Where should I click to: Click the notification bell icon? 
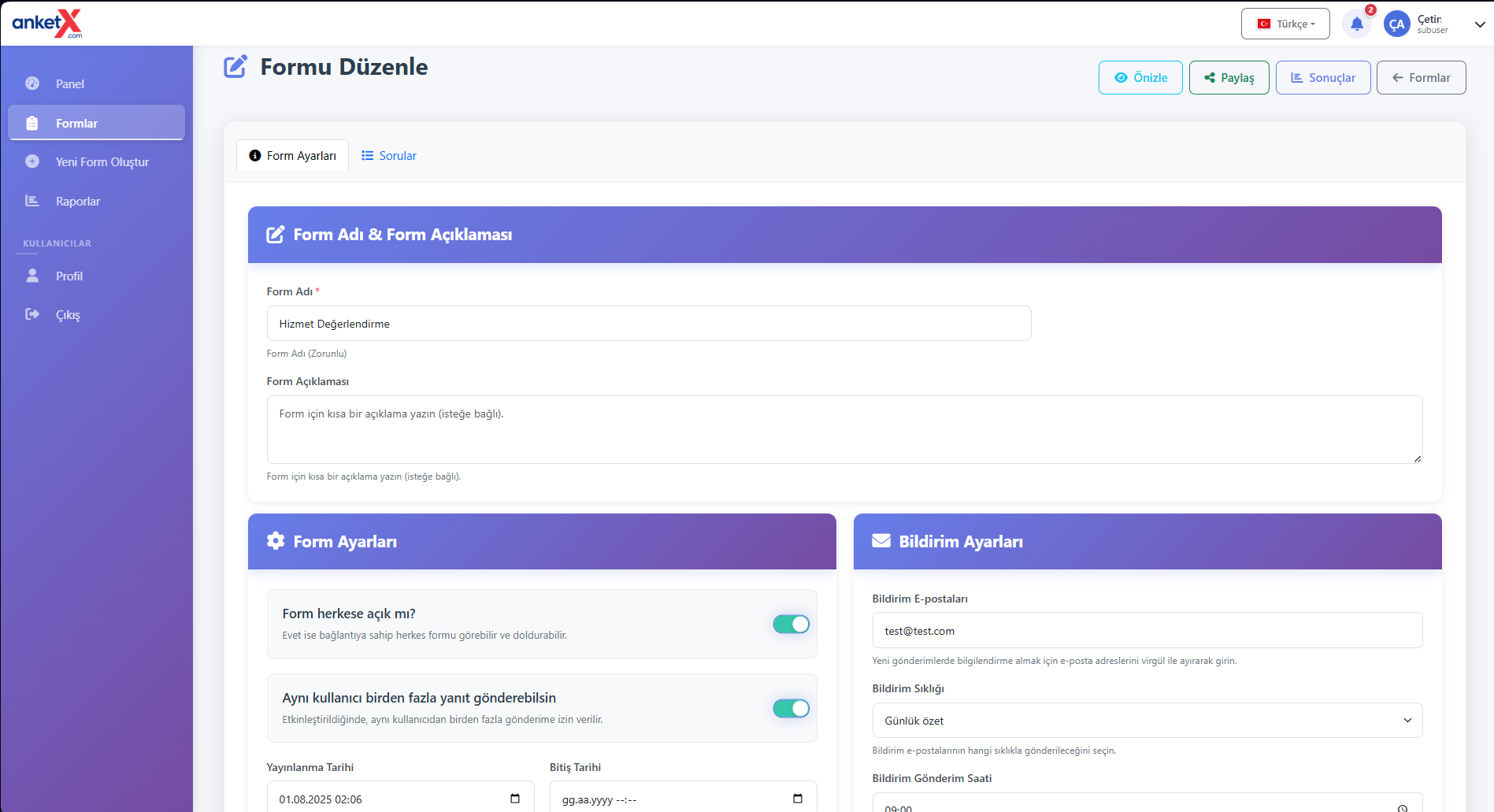[x=1356, y=24]
